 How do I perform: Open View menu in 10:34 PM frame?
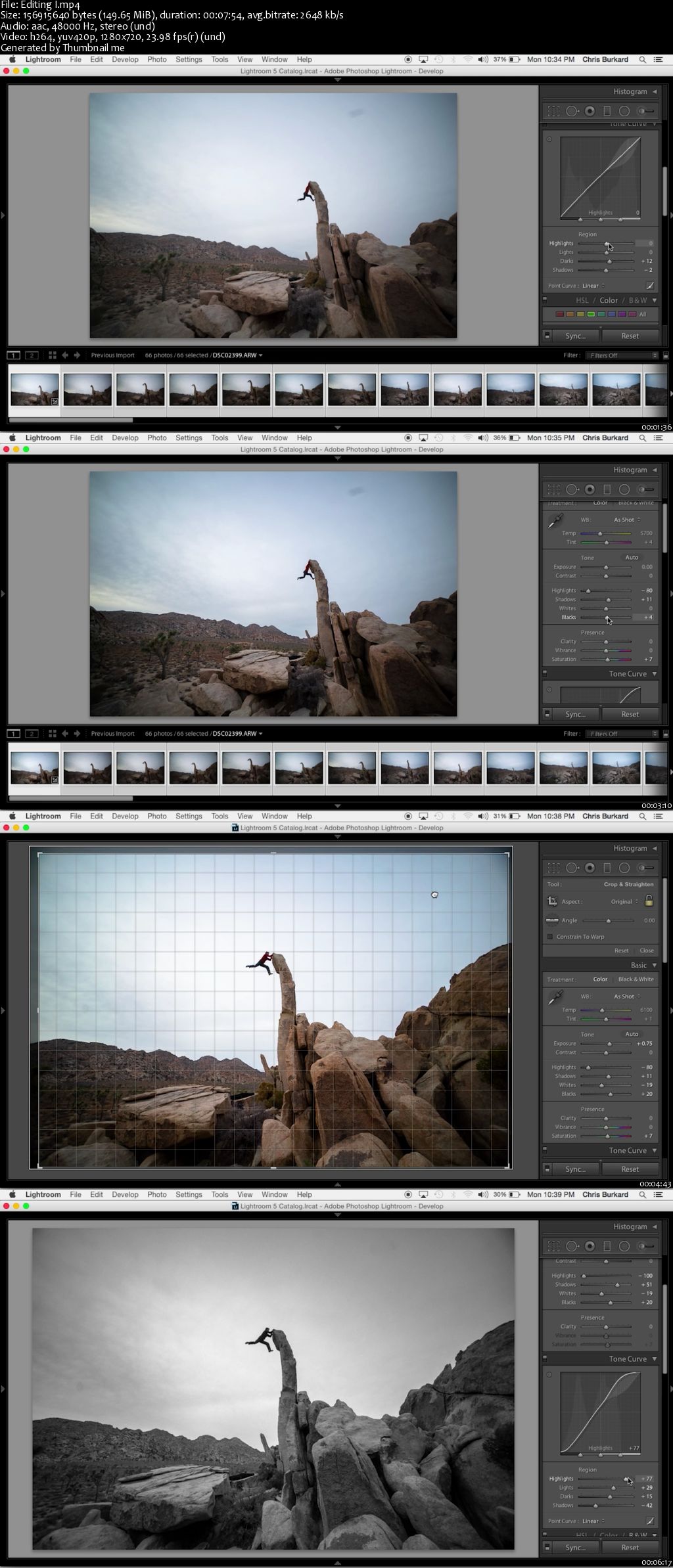point(245,59)
